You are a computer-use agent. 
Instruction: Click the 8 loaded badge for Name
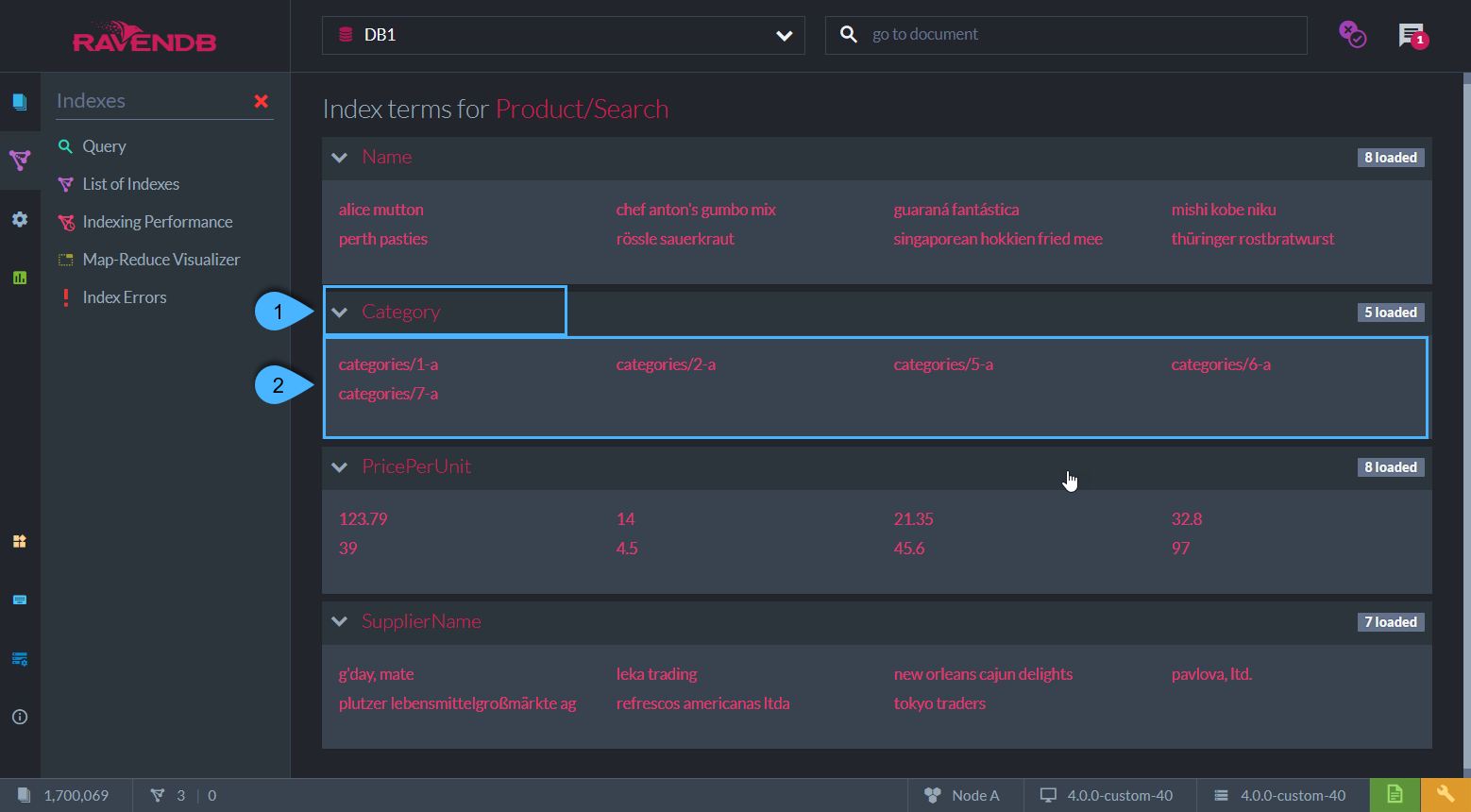1391,158
